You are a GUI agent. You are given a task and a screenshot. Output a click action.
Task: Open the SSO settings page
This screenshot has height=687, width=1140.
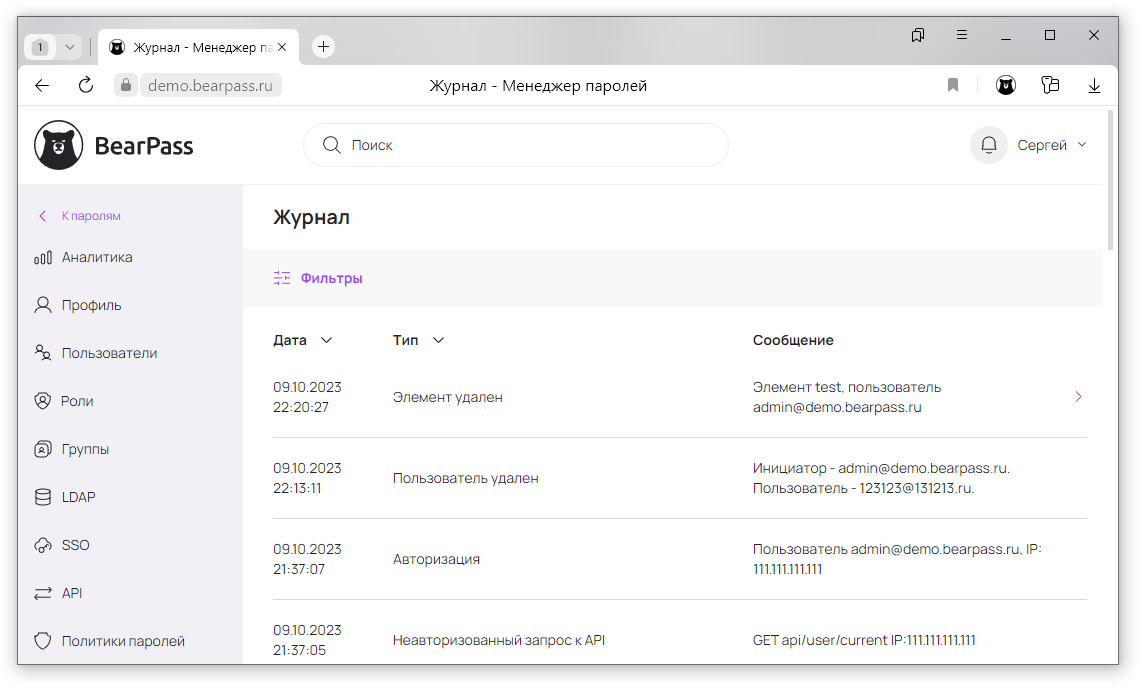[75, 545]
